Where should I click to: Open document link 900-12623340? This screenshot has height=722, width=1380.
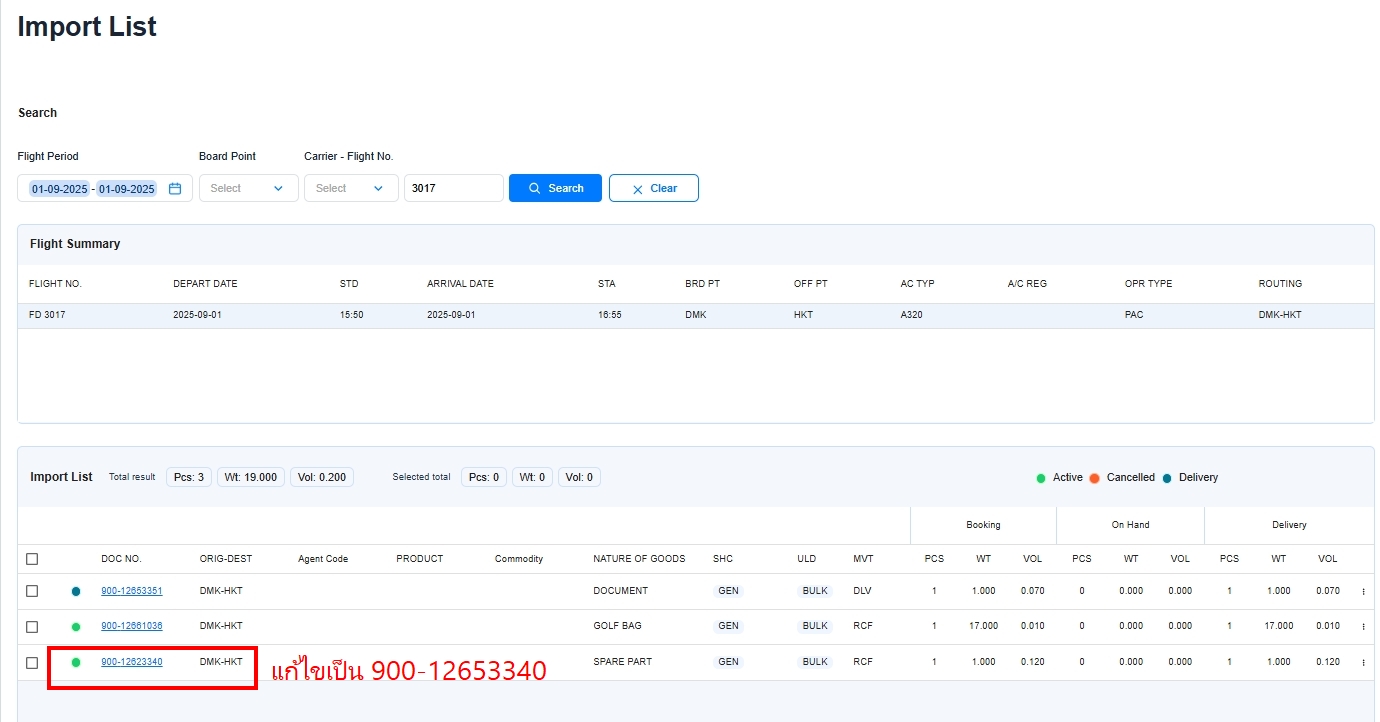[131, 662]
